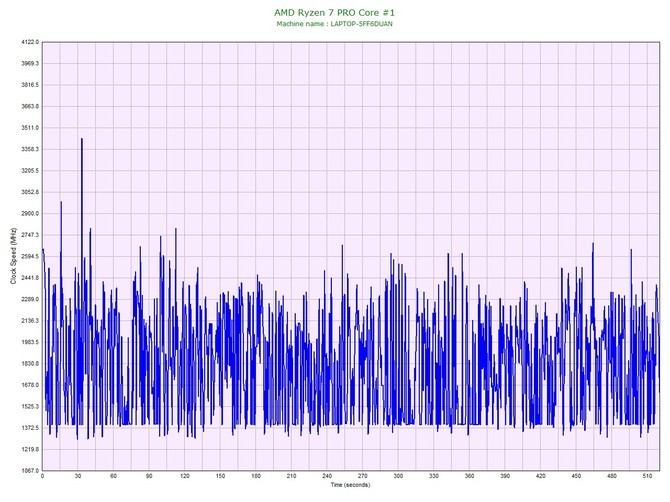The height and width of the screenshot is (502, 670).
Task: Click the y-axis value 2289.0
Action: (x=30, y=299)
